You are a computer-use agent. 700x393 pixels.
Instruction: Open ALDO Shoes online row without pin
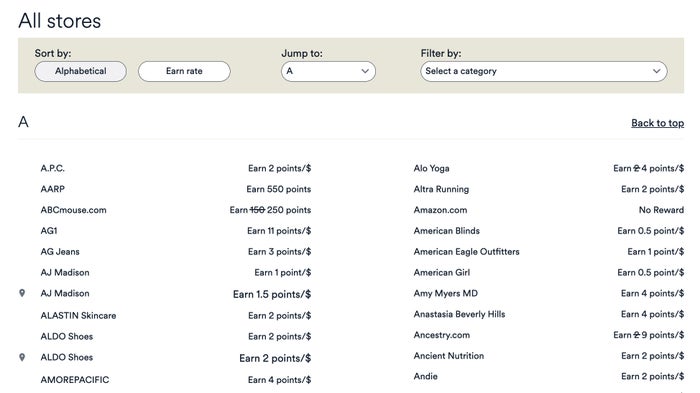[67, 336]
